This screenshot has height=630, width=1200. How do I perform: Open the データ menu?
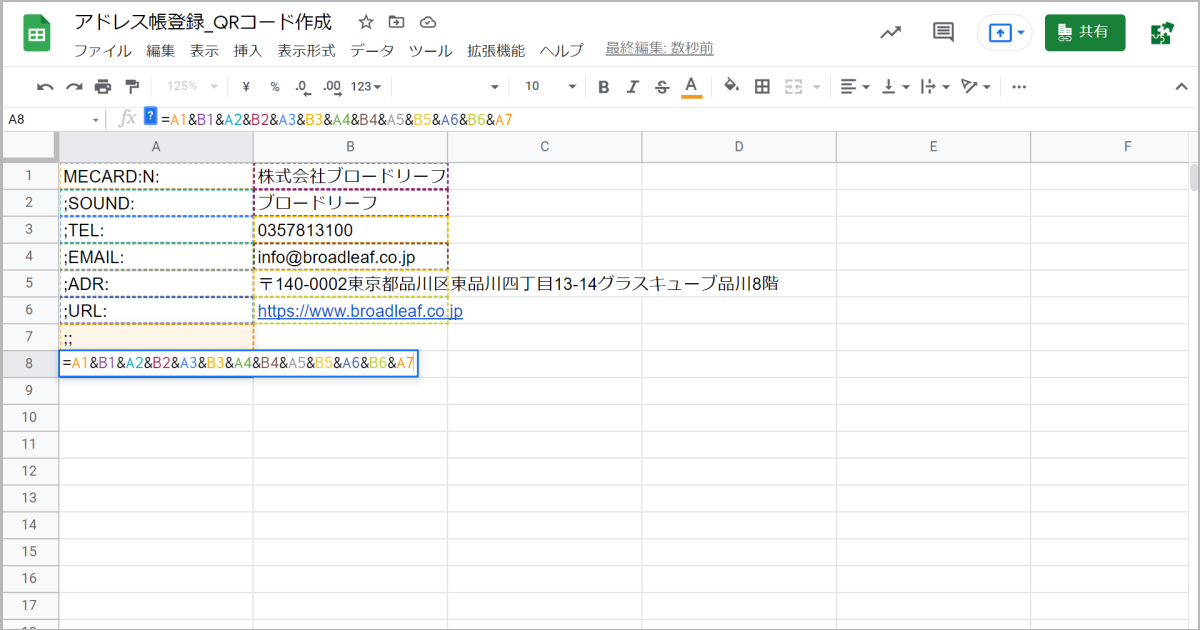coord(372,50)
